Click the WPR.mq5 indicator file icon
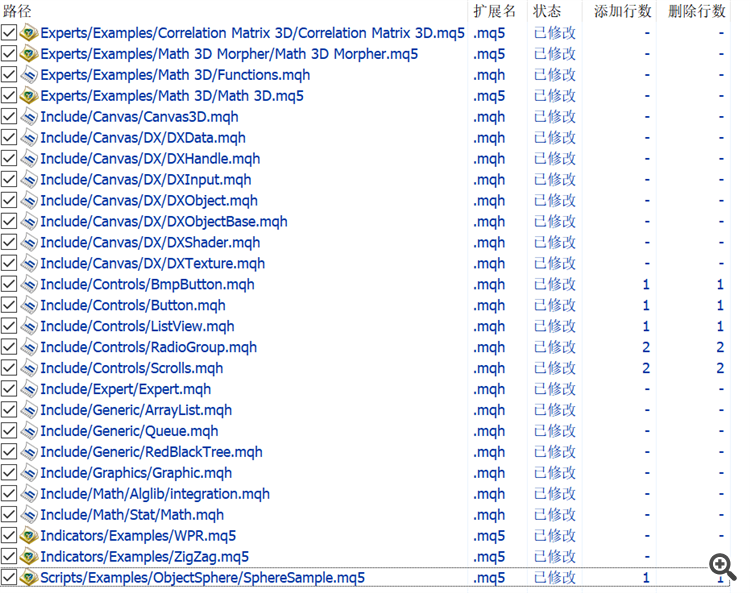 [x=29, y=536]
